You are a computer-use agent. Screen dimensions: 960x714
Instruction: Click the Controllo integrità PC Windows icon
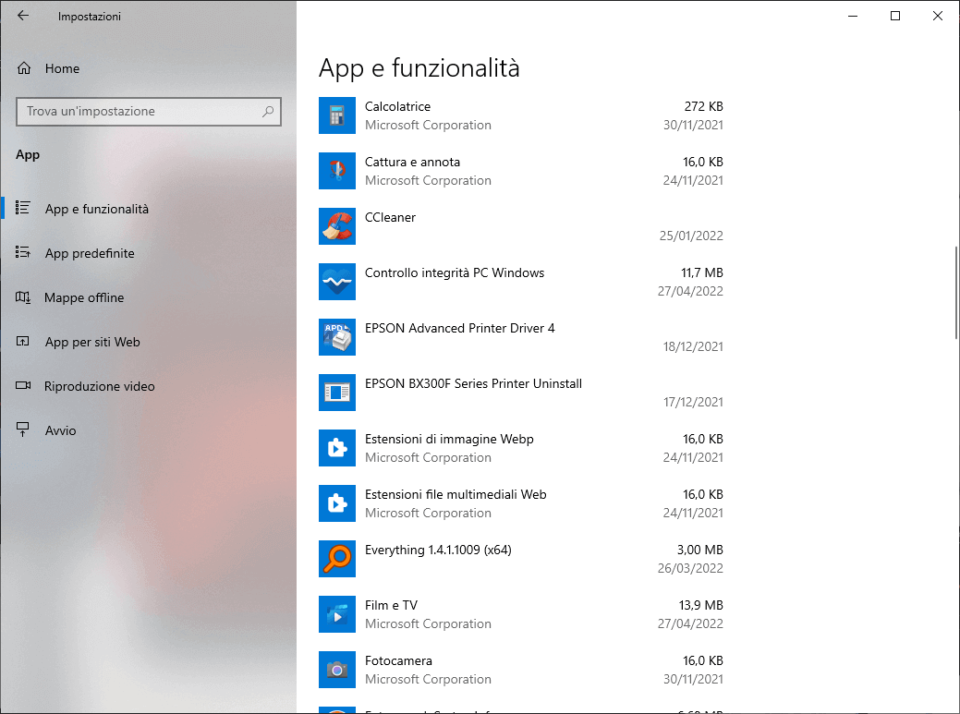click(x=337, y=282)
